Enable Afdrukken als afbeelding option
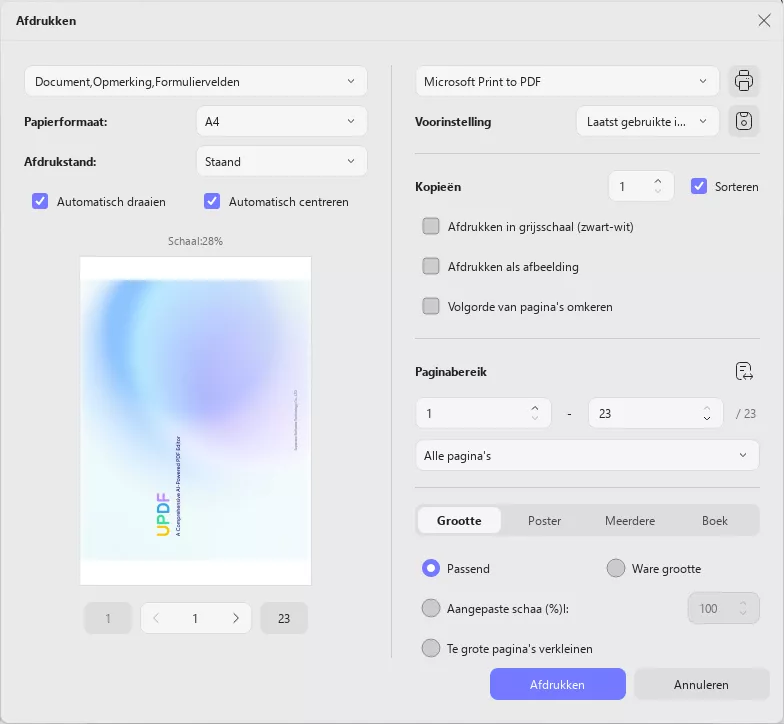 click(x=430, y=266)
